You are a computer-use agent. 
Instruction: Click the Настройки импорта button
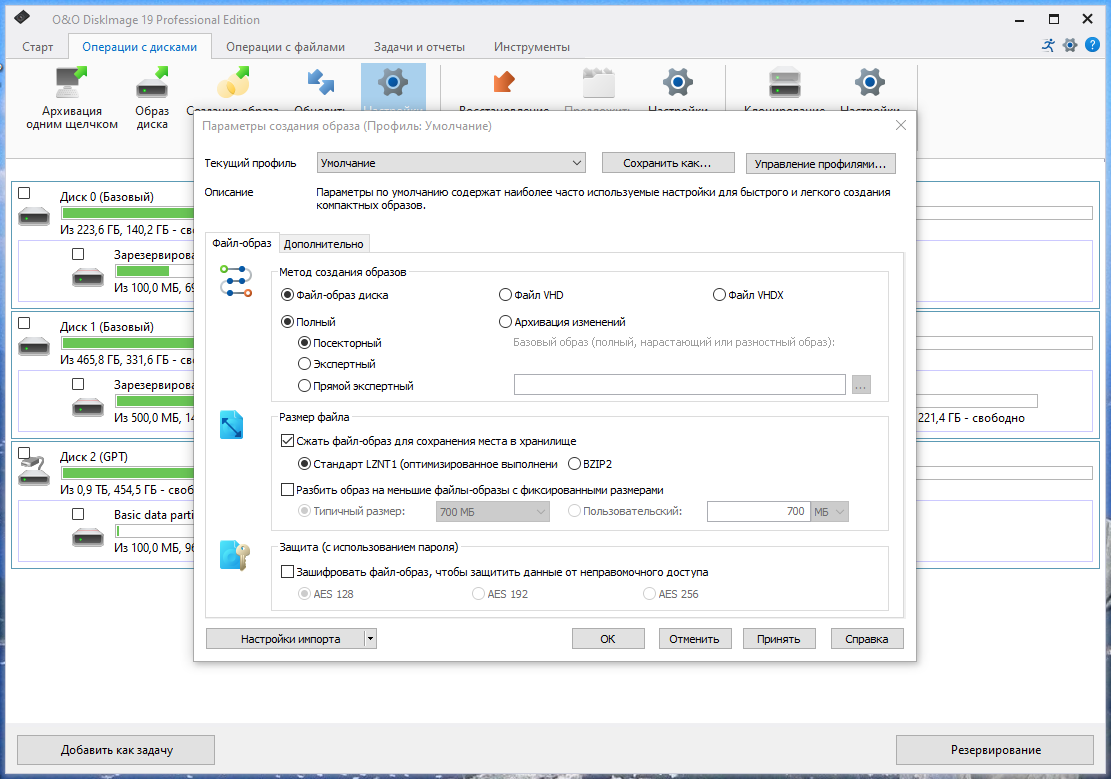(285, 639)
